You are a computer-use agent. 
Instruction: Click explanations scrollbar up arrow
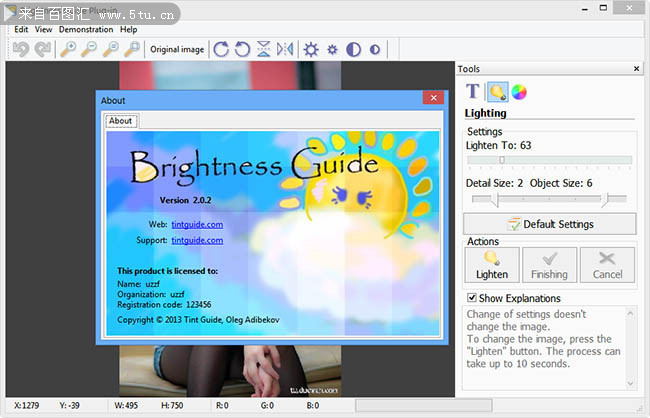[630, 313]
